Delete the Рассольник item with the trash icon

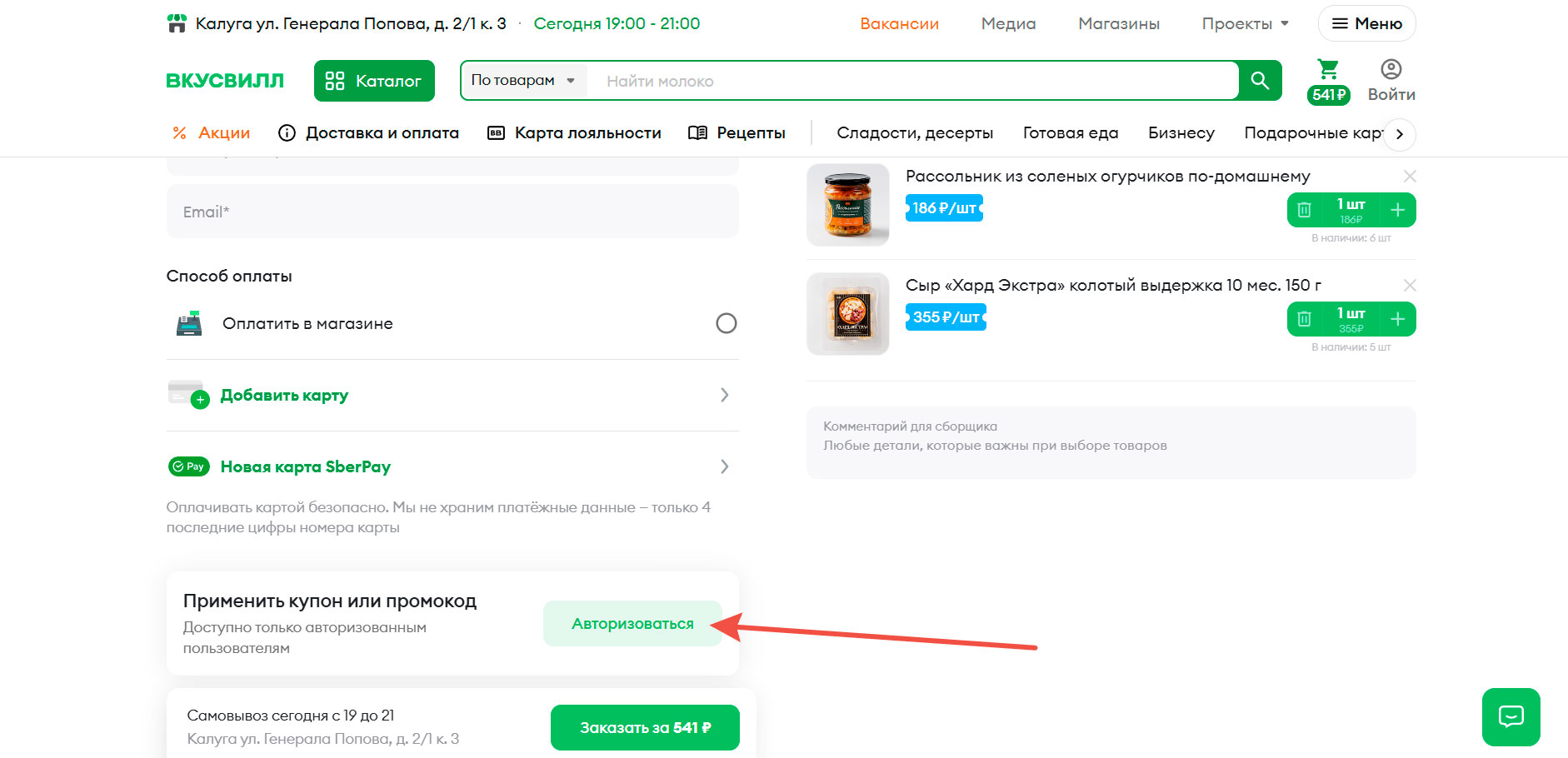tap(1305, 210)
